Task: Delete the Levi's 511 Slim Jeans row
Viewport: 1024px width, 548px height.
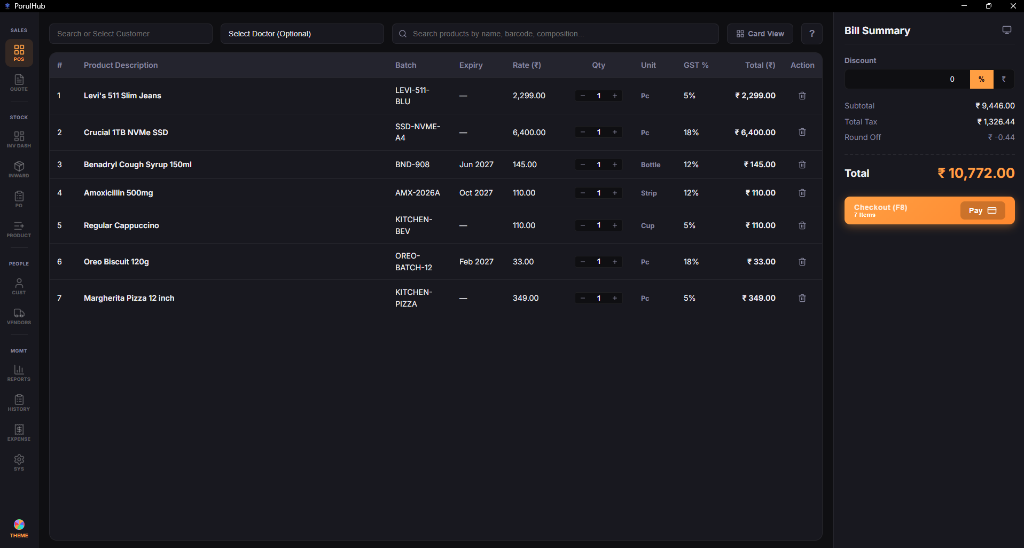Action: 802,95
